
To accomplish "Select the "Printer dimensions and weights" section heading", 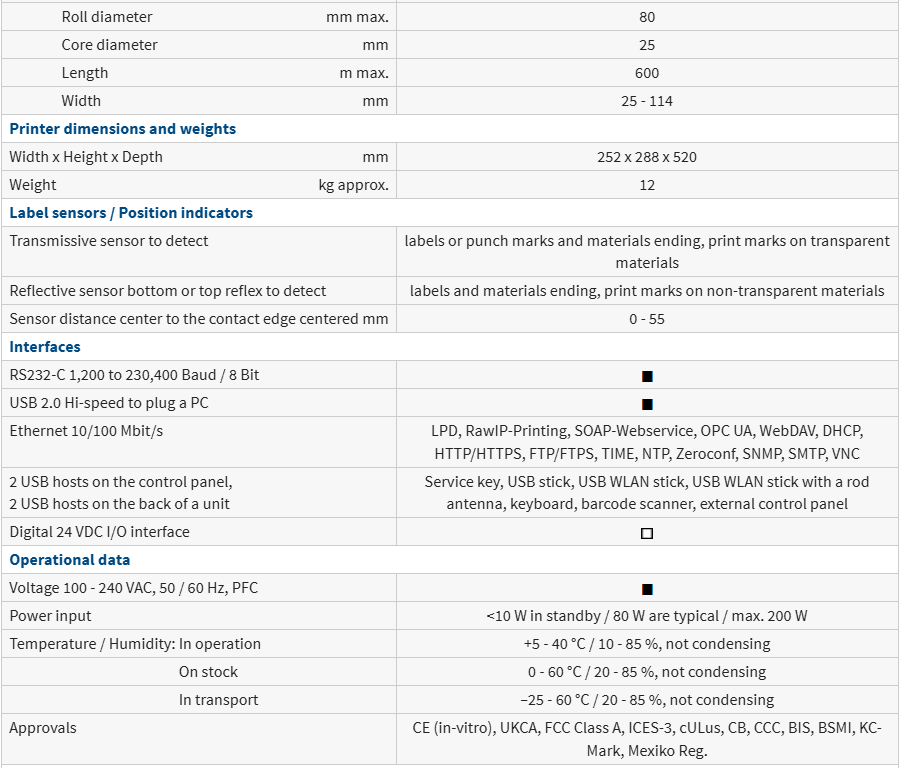I will [122, 129].
